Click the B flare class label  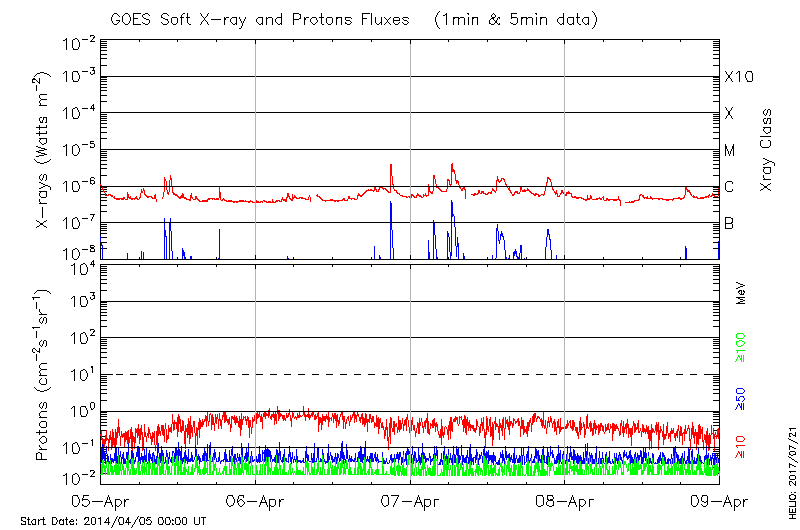click(729, 223)
